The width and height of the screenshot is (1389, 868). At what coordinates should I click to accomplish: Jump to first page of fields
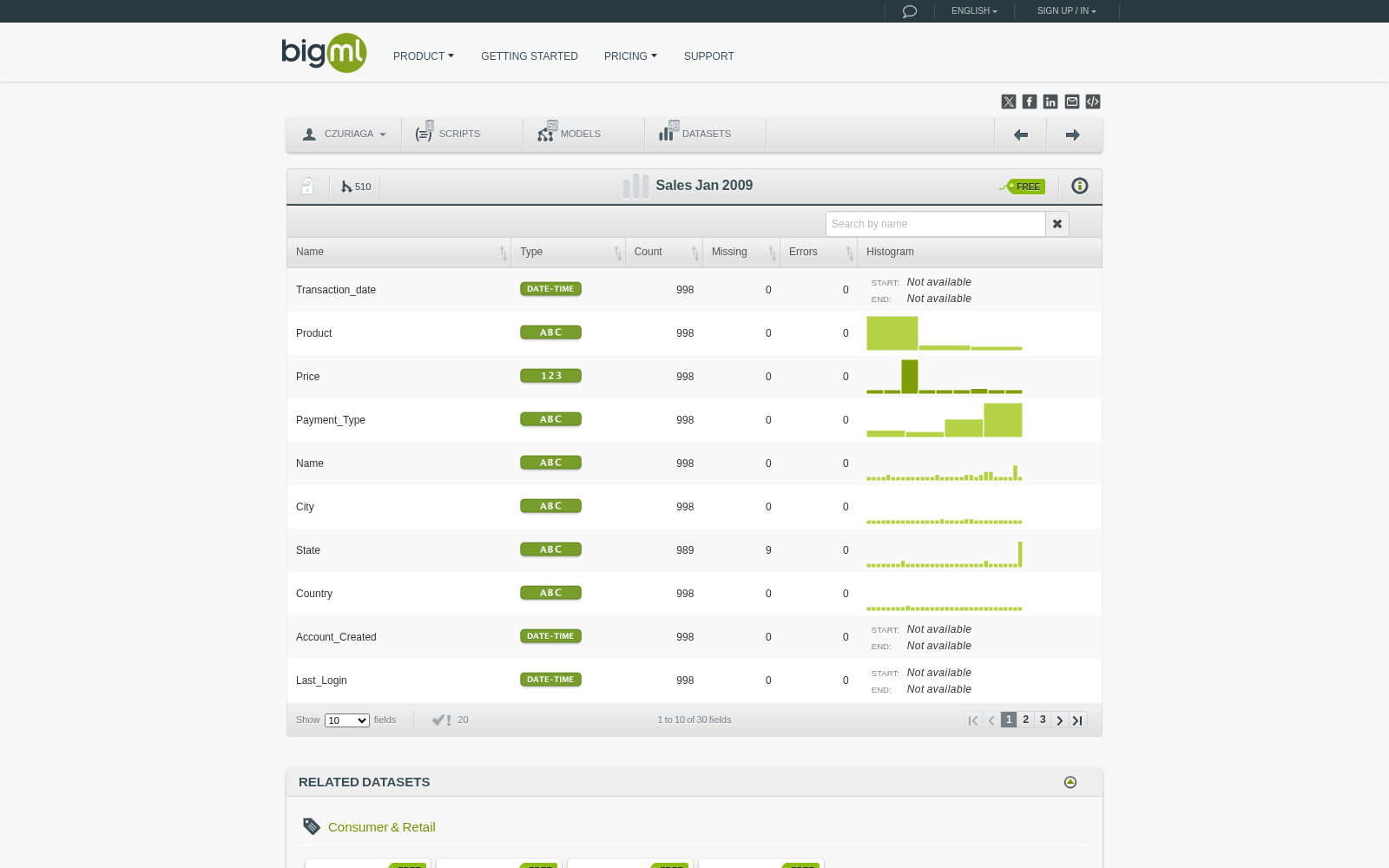click(x=973, y=720)
